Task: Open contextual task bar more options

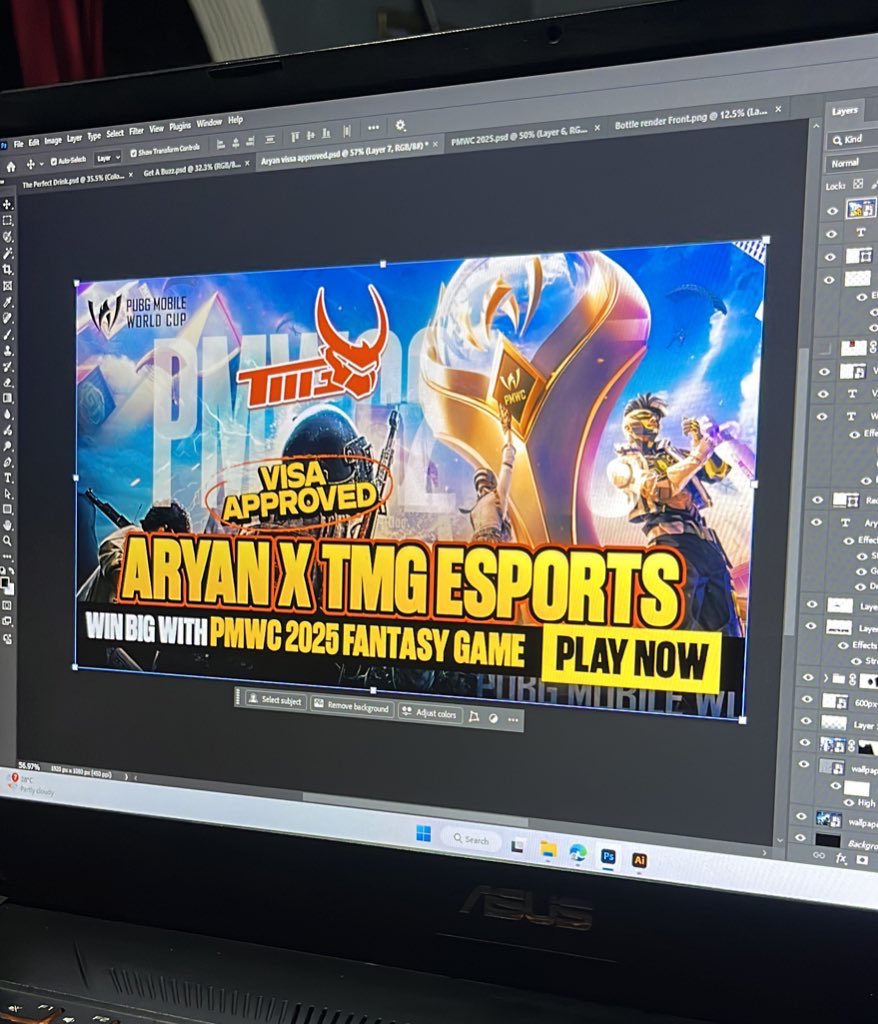Action: [x=513, y=720]
